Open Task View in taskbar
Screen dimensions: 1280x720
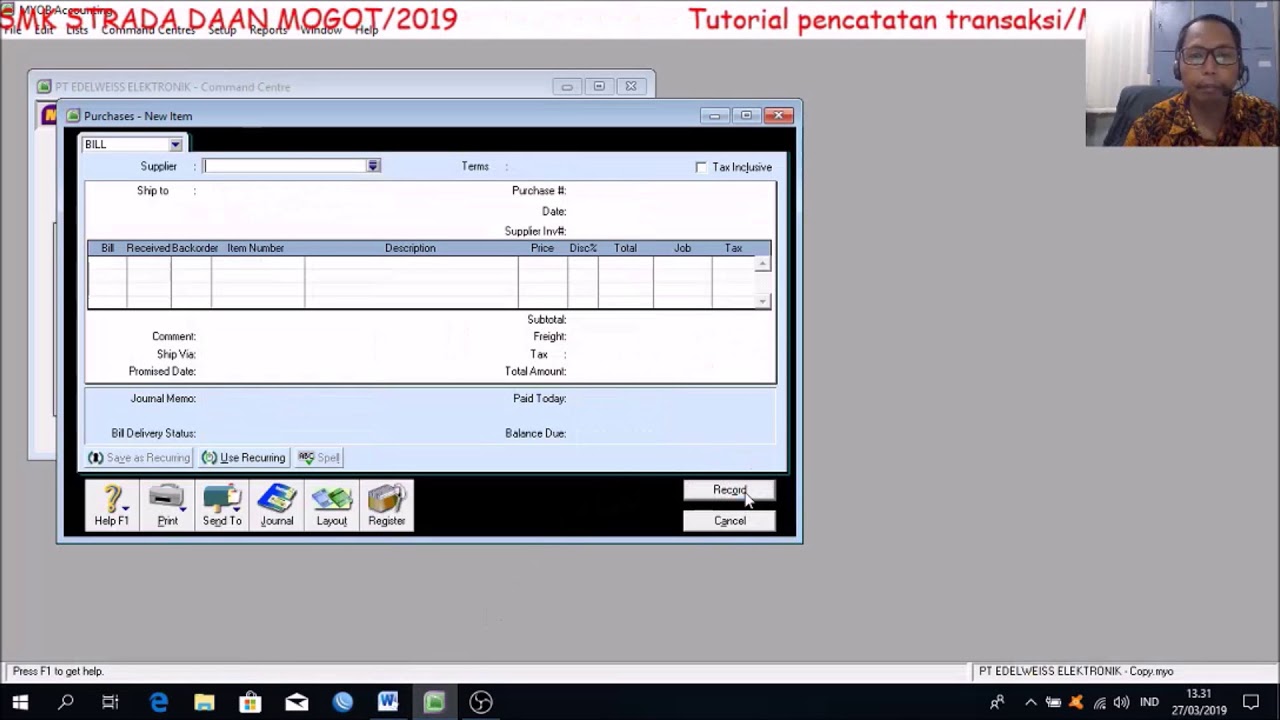111,702
